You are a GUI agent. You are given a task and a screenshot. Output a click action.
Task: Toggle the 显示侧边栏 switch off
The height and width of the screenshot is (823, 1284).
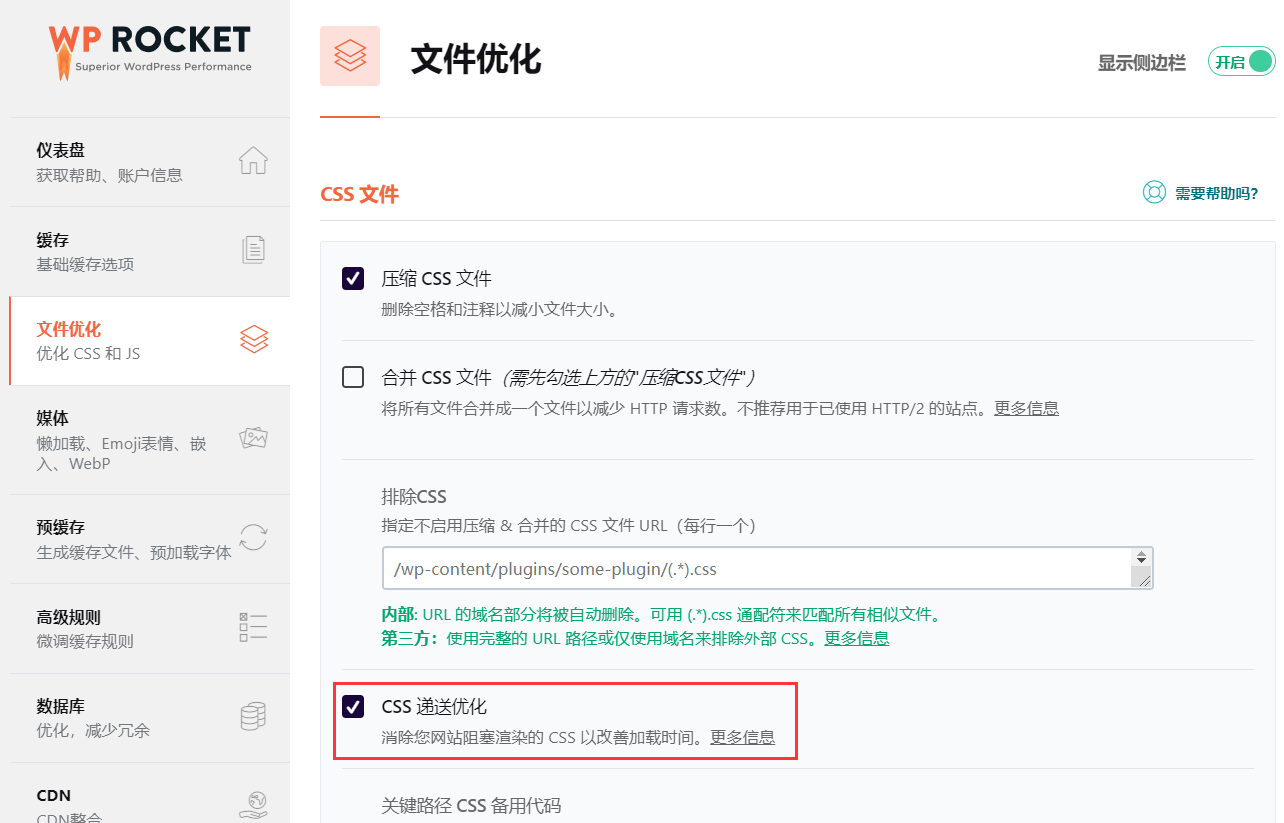(1241, 62)
